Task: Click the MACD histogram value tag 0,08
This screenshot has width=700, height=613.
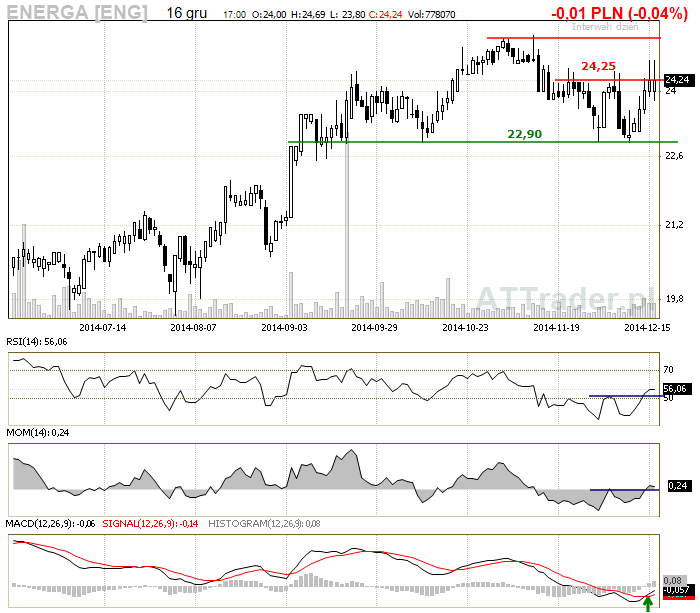Action: tap(673, 580)
